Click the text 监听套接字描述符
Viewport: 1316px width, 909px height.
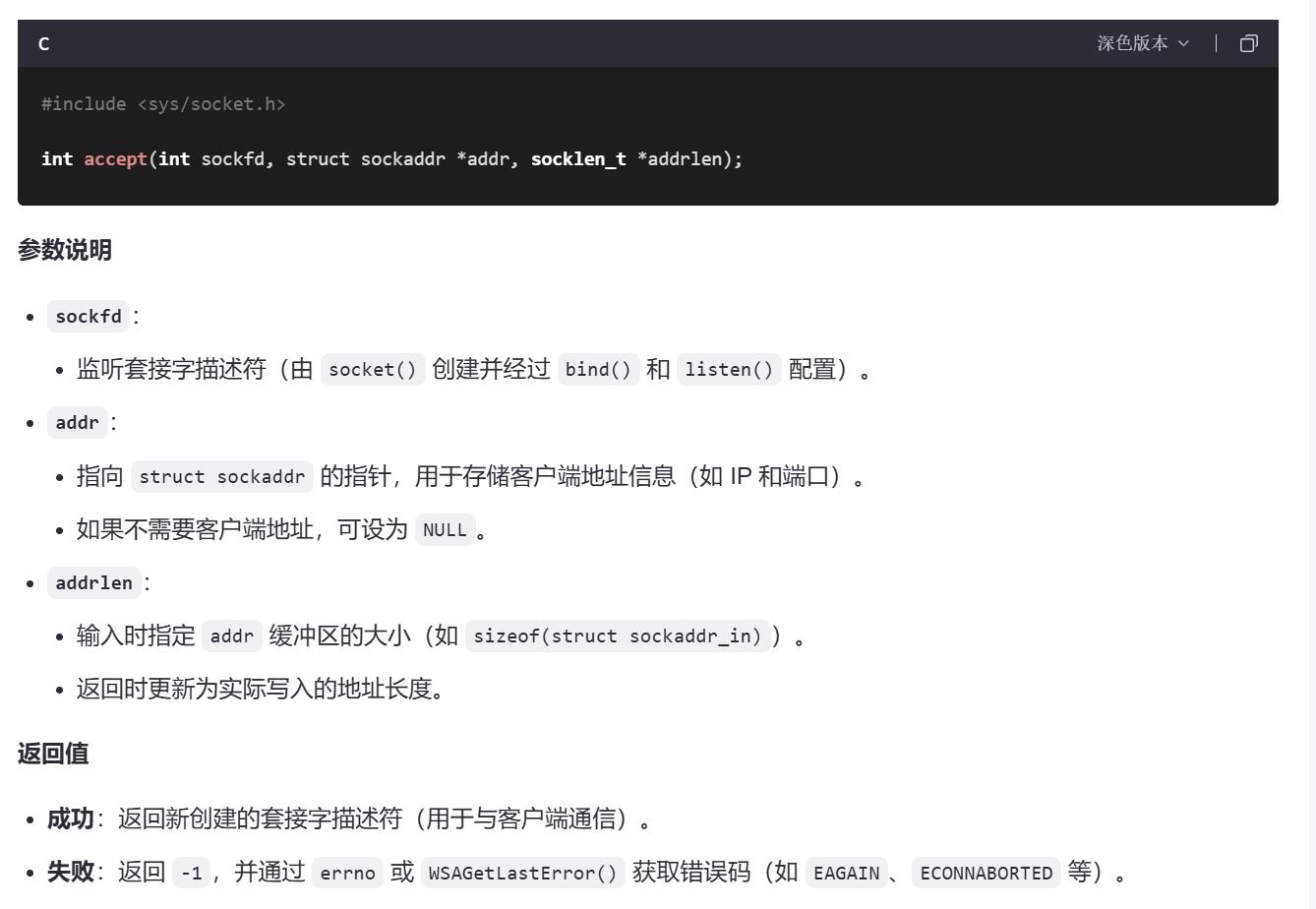click(x=171, y=370)
